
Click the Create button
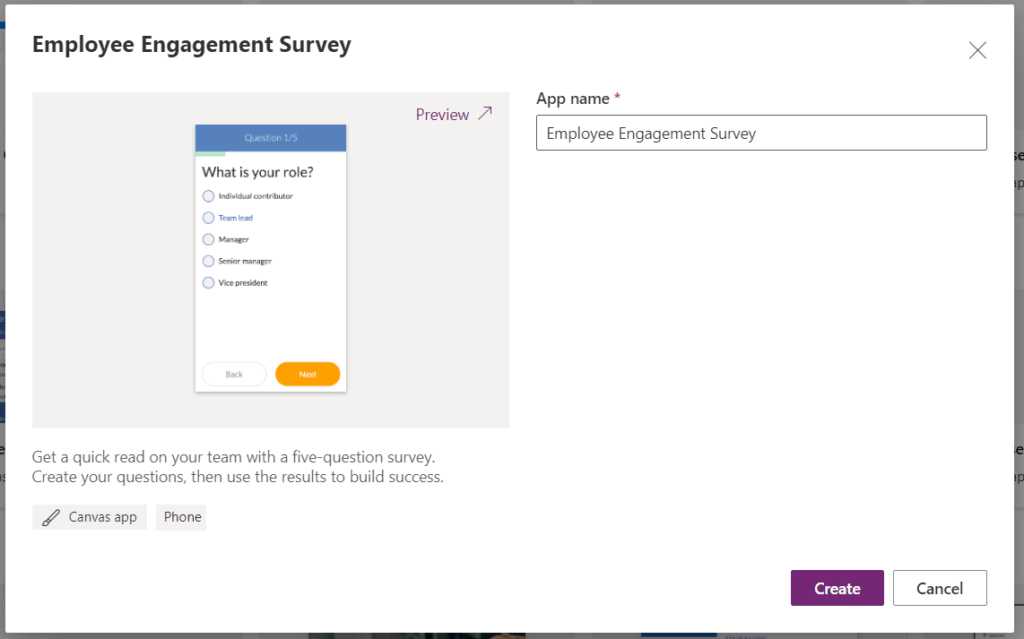837,588
